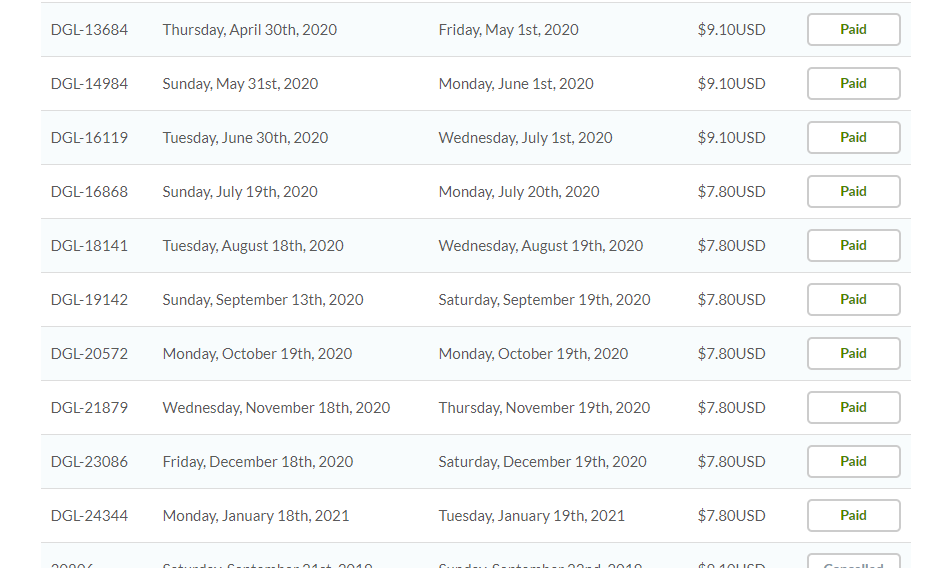
Task: Open Paid button on DGL-24344 row
Action: (853, 515)
